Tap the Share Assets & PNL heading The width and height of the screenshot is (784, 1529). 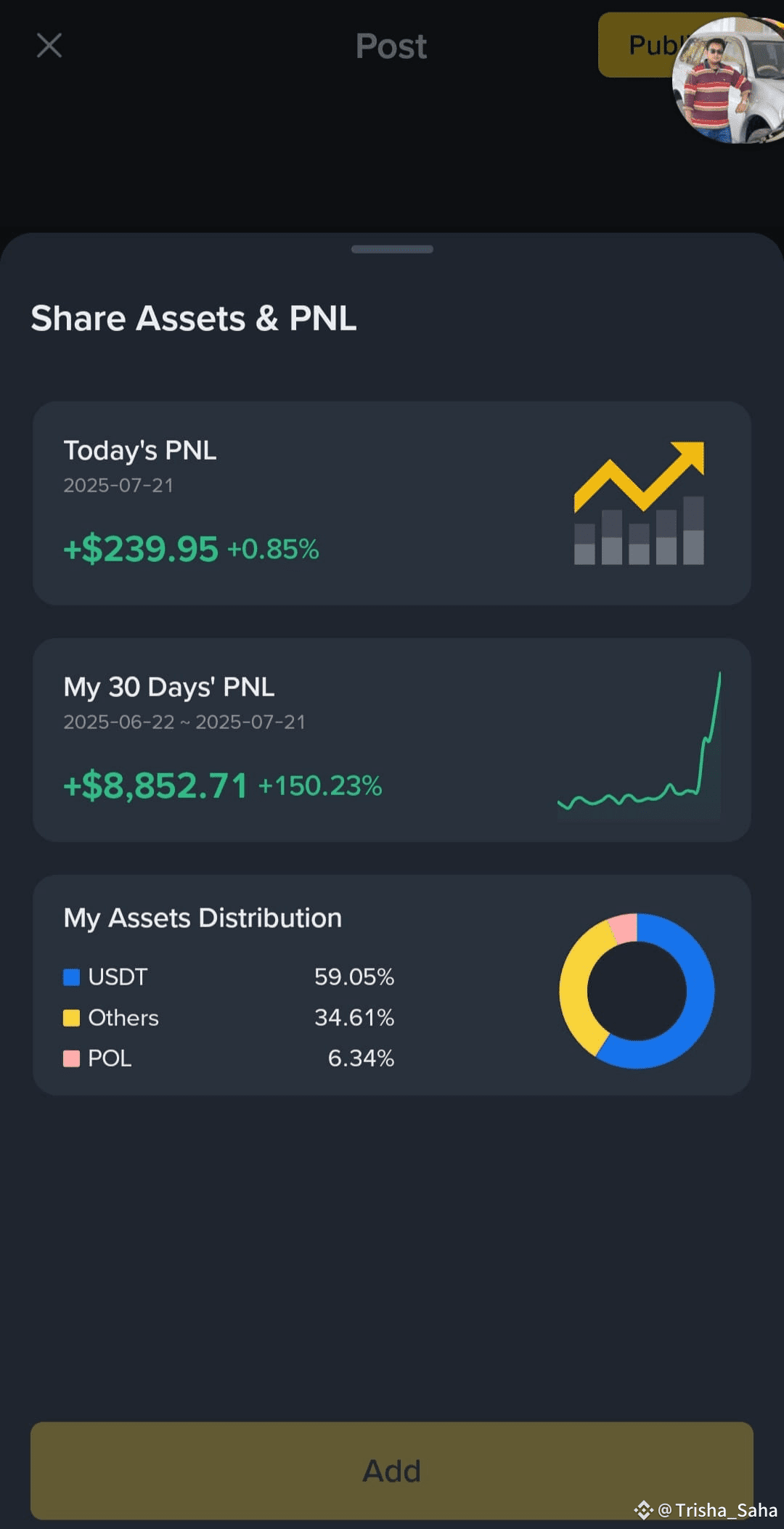194,319
